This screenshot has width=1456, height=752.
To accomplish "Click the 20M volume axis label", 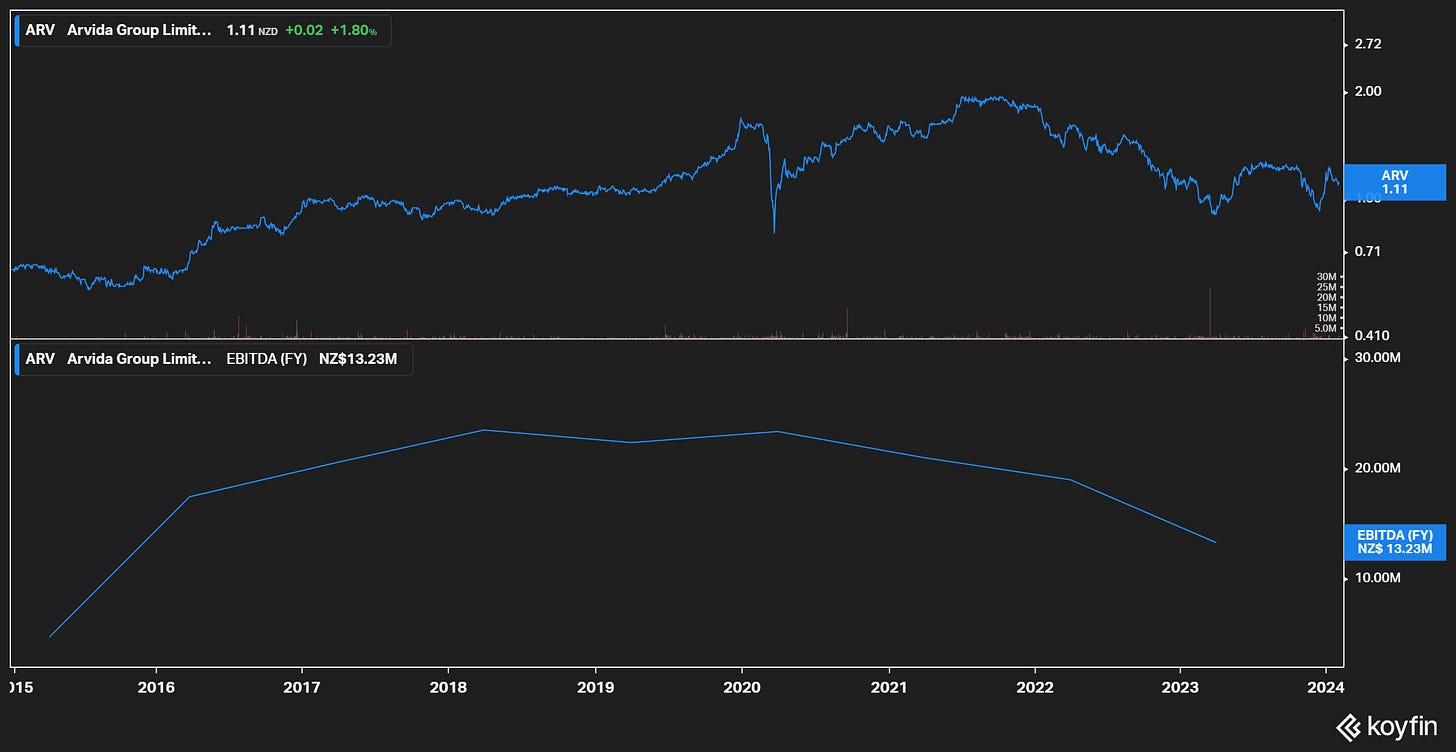I will click(x=1327, y=297).
